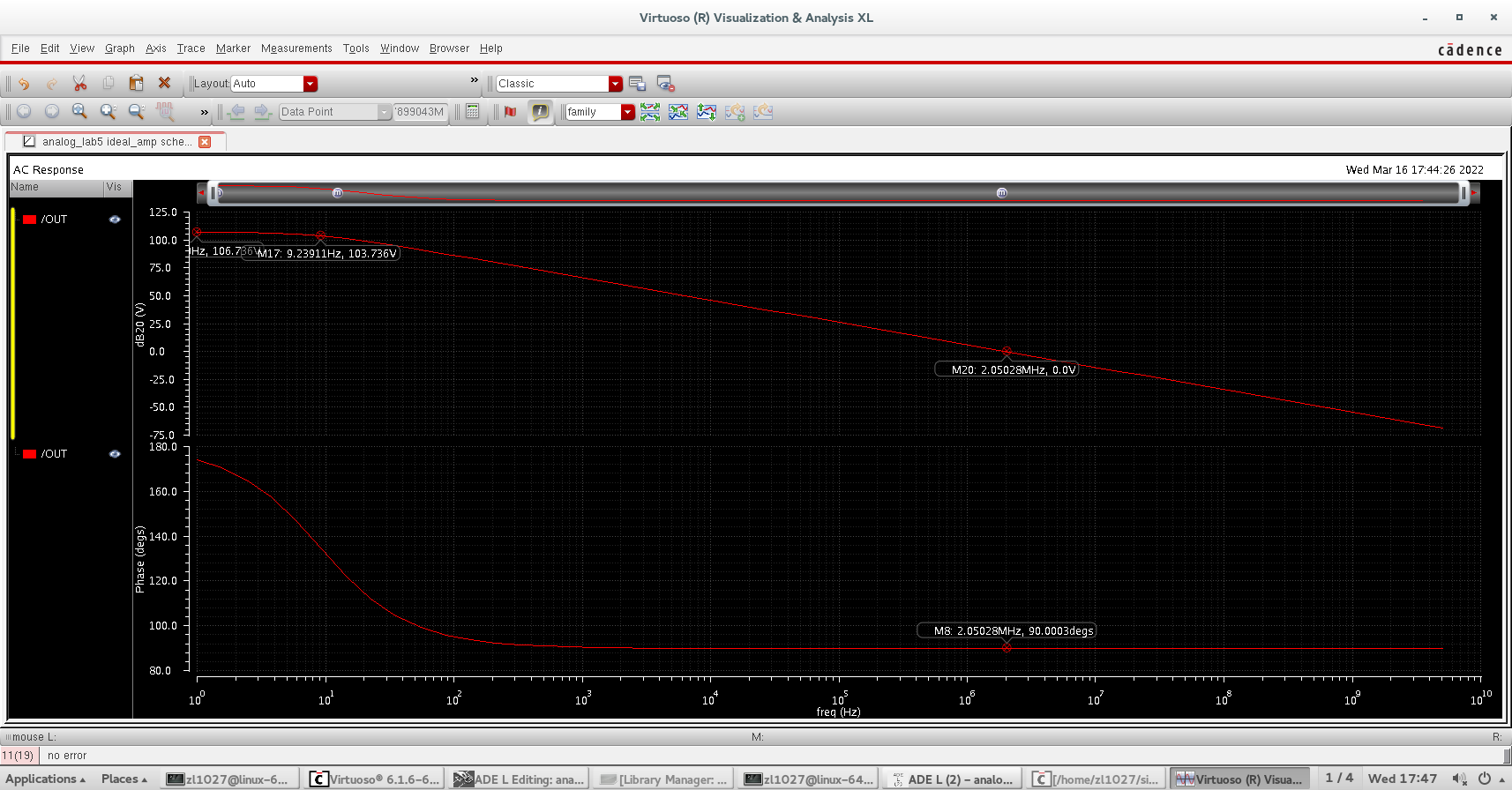
Task: Click the reload icon with the green plus
Action: 735,112
